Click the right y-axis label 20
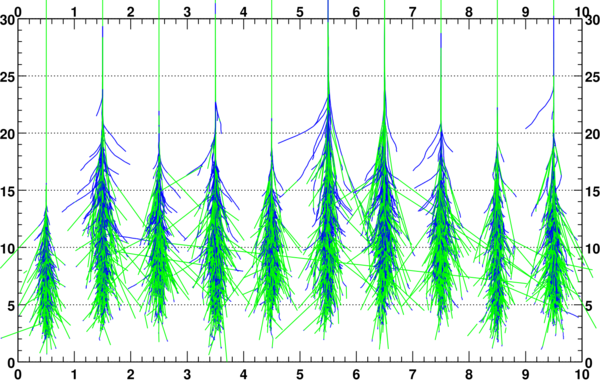The width and height of the screenshot is (600, 381). [592, 134]
